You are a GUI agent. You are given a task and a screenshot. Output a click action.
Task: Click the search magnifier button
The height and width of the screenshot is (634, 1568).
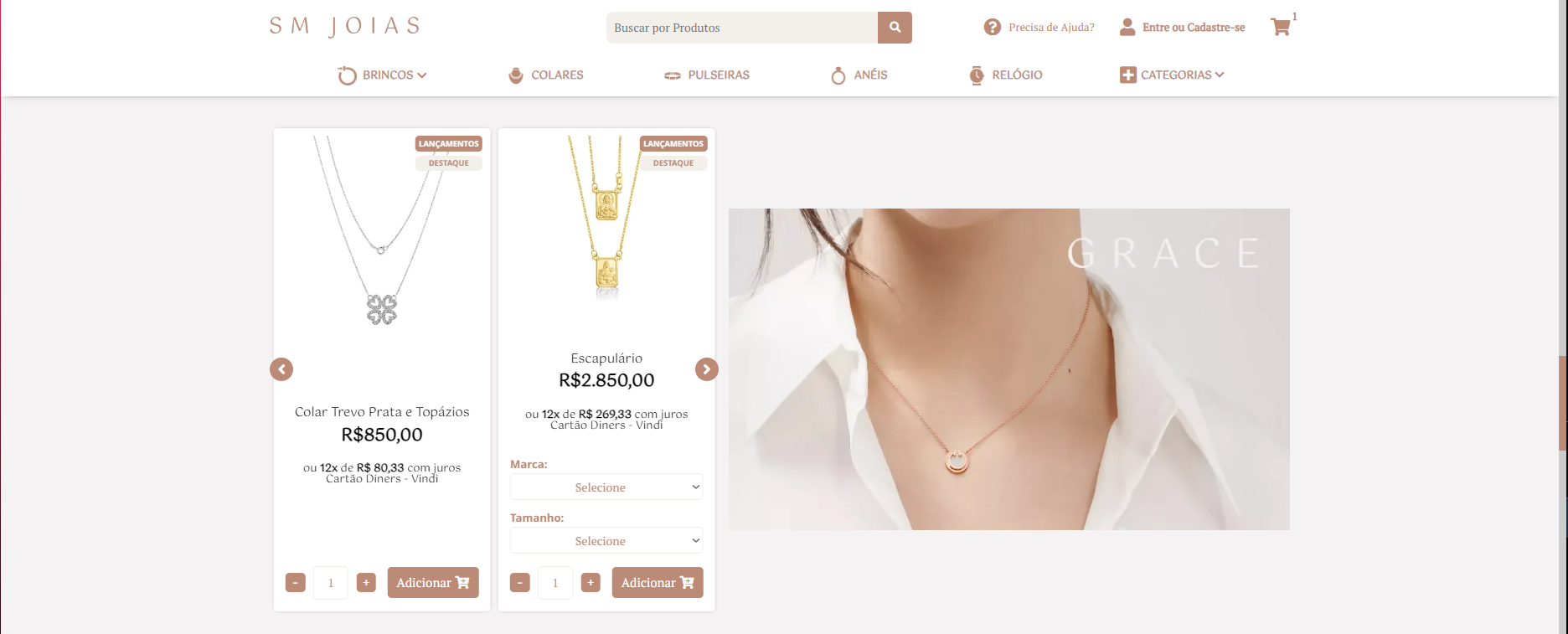[x=895, y=28]
